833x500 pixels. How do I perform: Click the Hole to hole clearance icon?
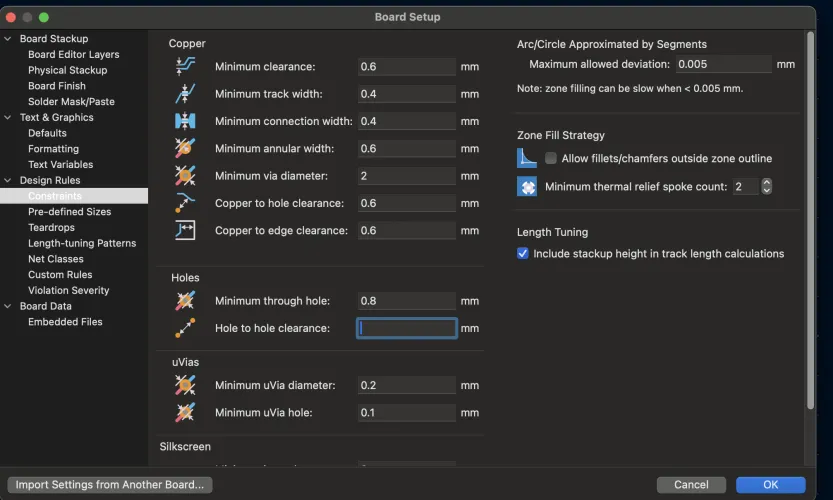pyautogui.click(x=185, y=328)
